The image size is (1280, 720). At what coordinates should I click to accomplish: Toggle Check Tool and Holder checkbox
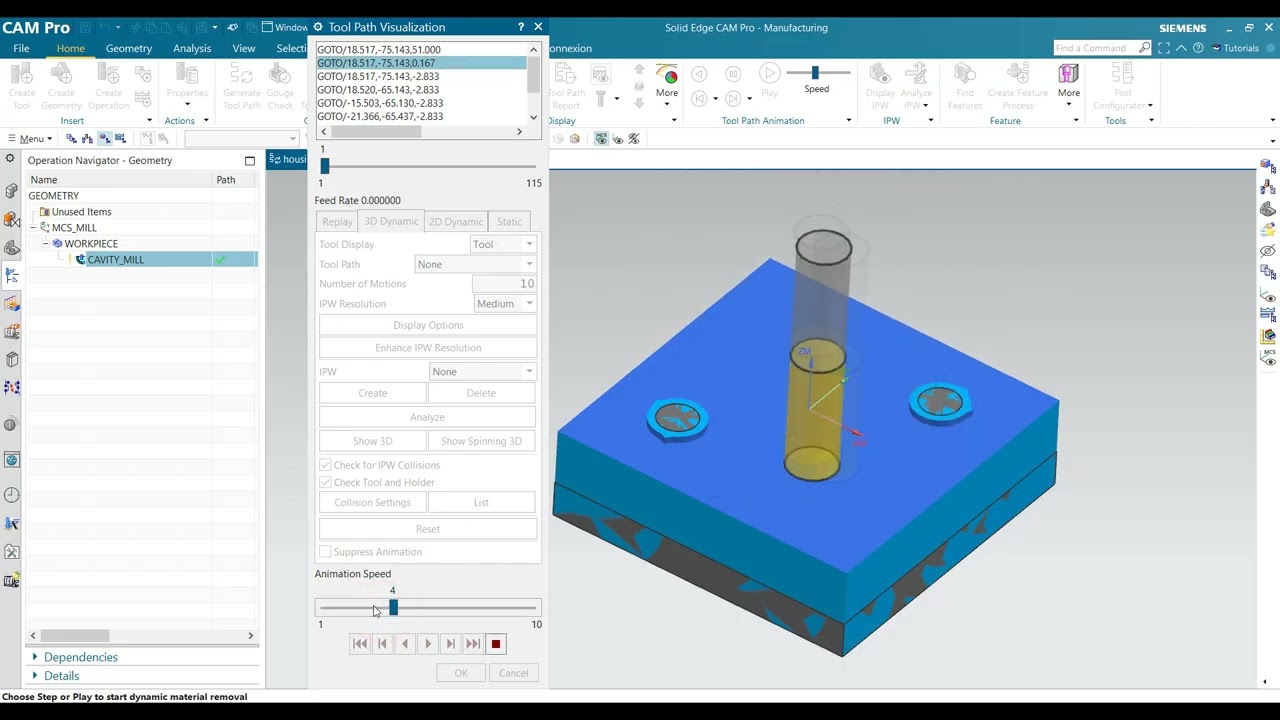click(325, 482)
